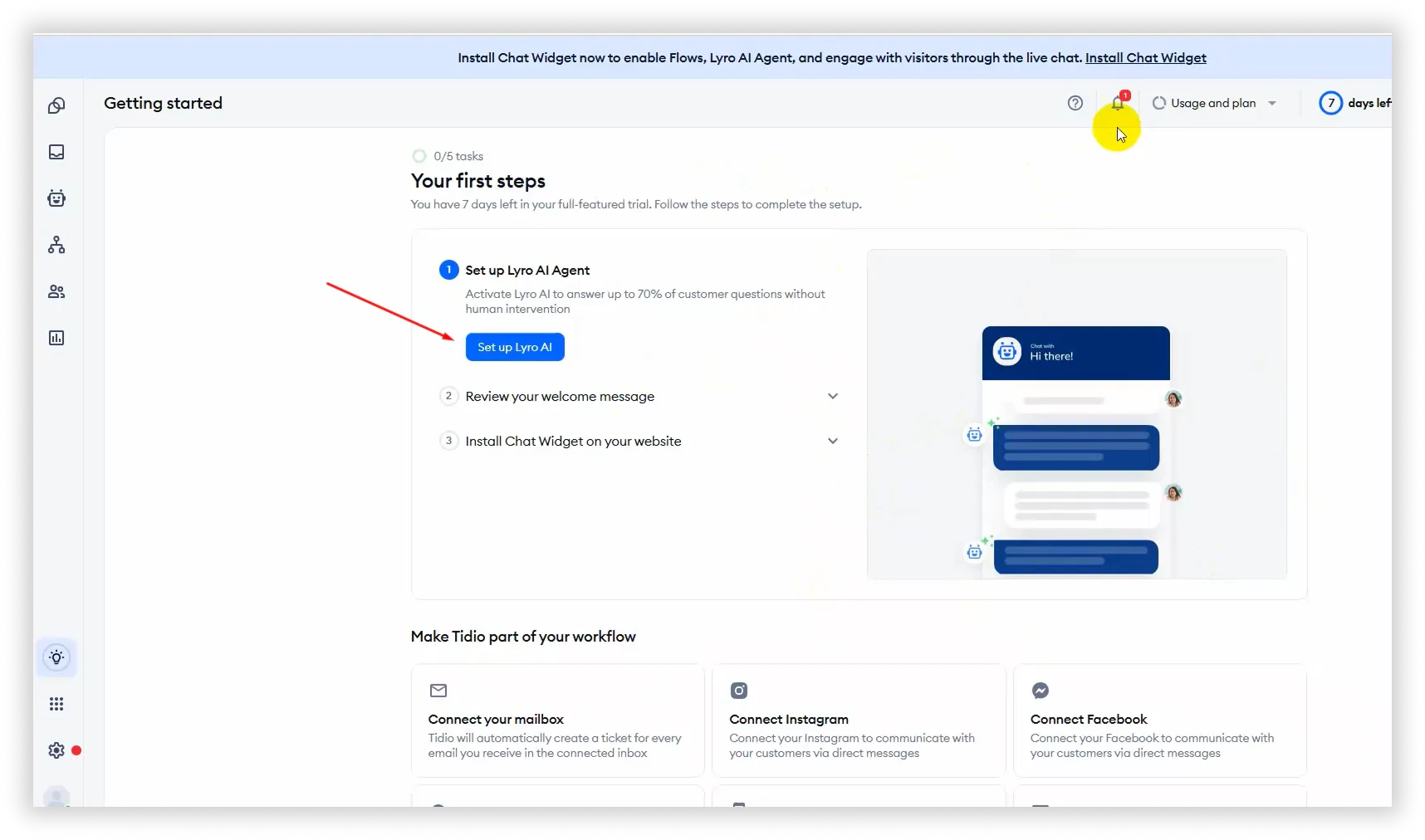Click the Instagram icon
1425x840 pixels.
point(739,691)
